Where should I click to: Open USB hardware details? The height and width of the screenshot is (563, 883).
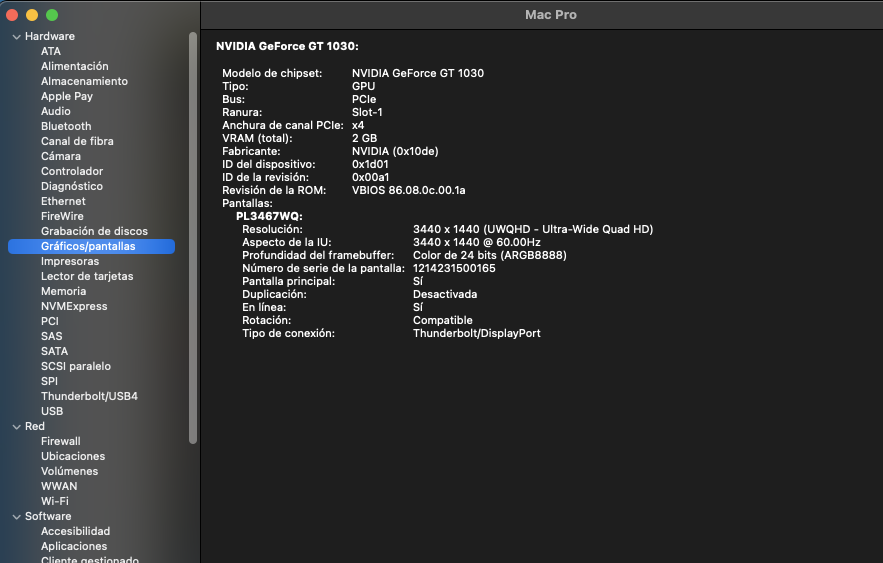[52, 412]
